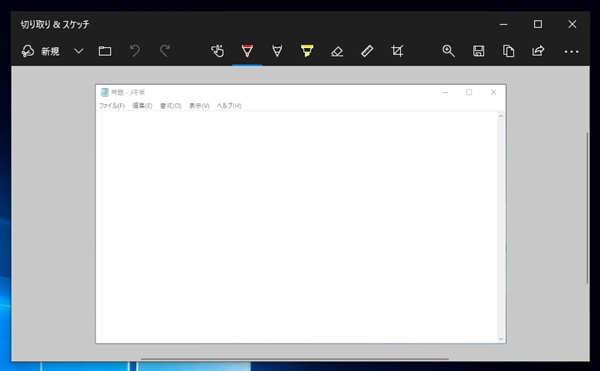Select the yellow highlighter tool

[x=307, y=51]
